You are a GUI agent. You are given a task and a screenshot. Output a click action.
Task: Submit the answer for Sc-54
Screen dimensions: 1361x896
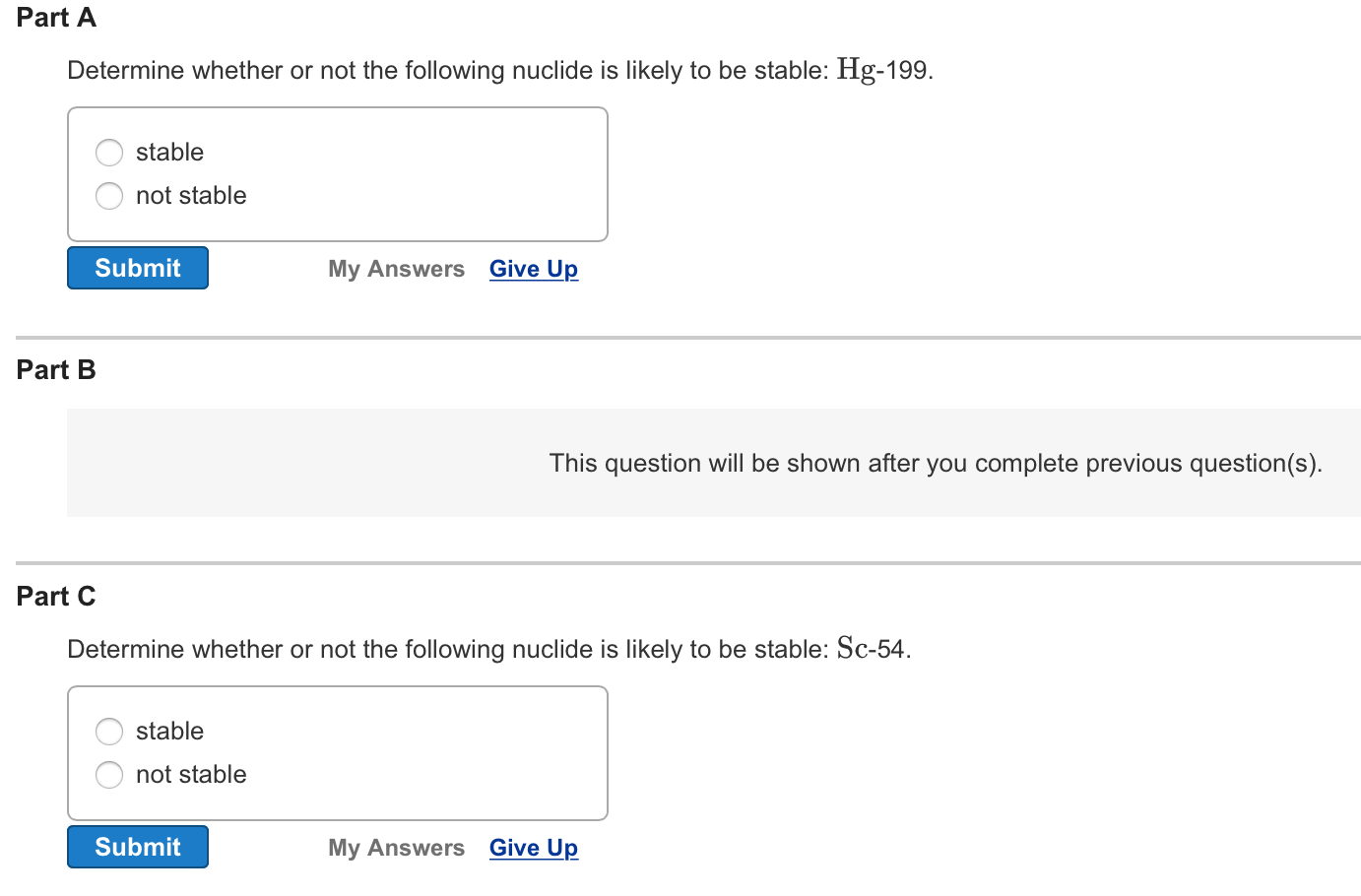[x=137, y=846]
